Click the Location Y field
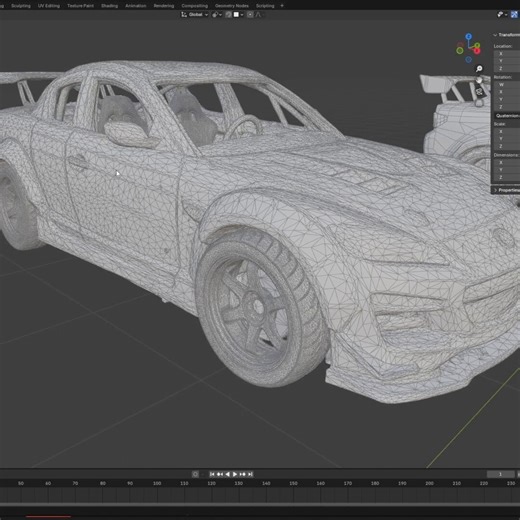This screenshot has height=520, width=520. (507, 61)
